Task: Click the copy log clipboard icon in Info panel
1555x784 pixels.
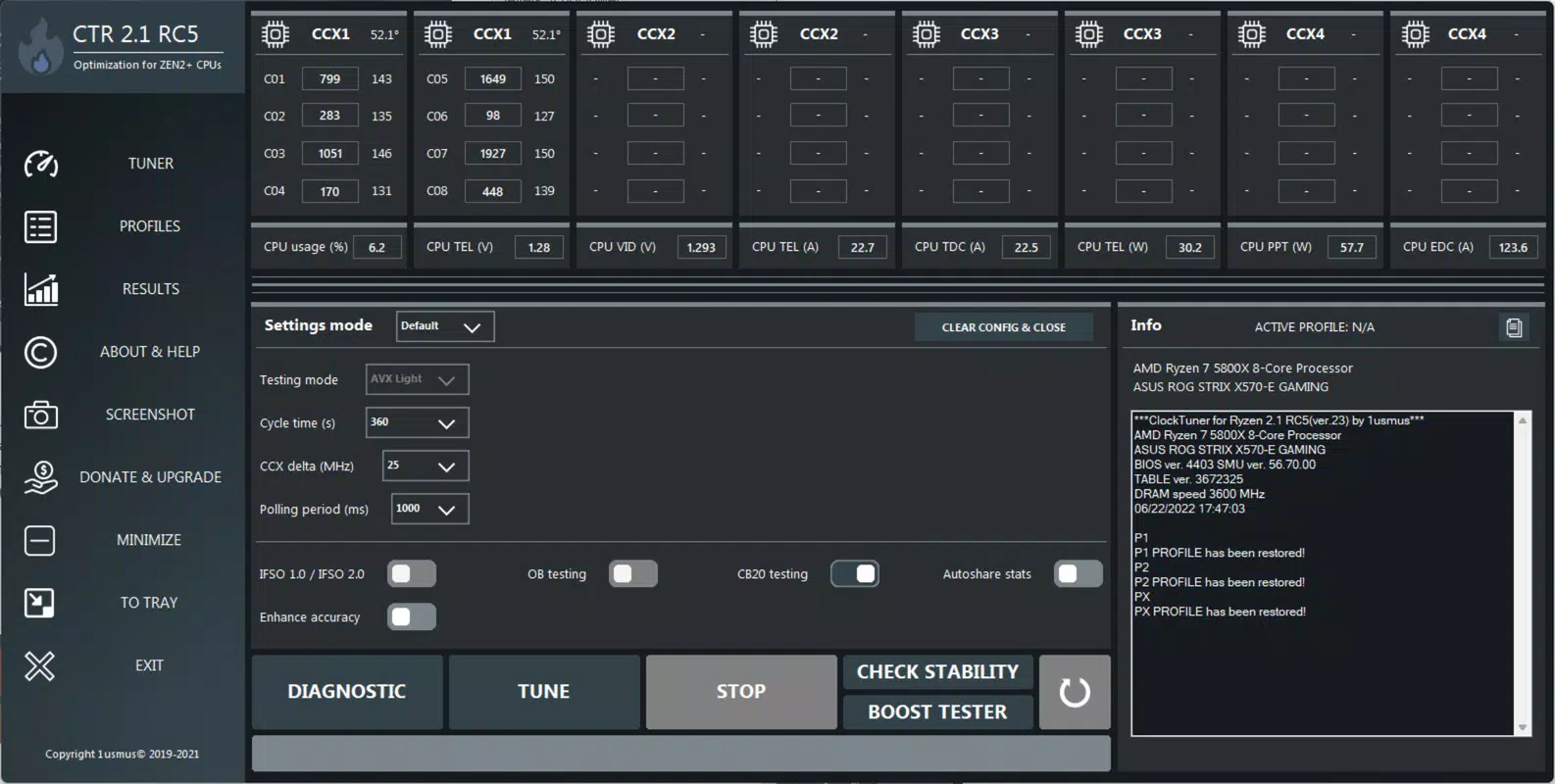Action: coord(1514,327)
